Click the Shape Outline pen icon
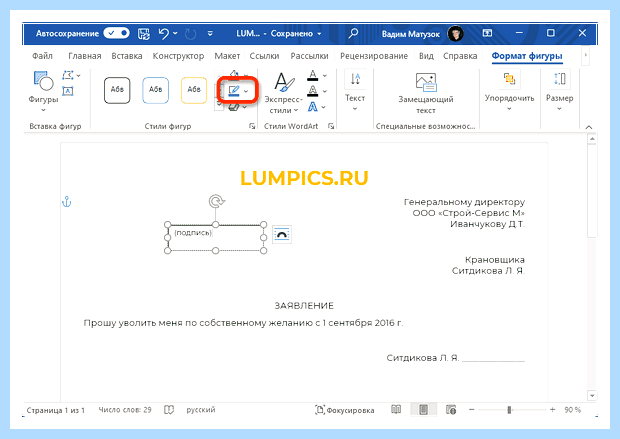Image resolution: width=620 pixels, height=439 pixels. click(234, 91)
